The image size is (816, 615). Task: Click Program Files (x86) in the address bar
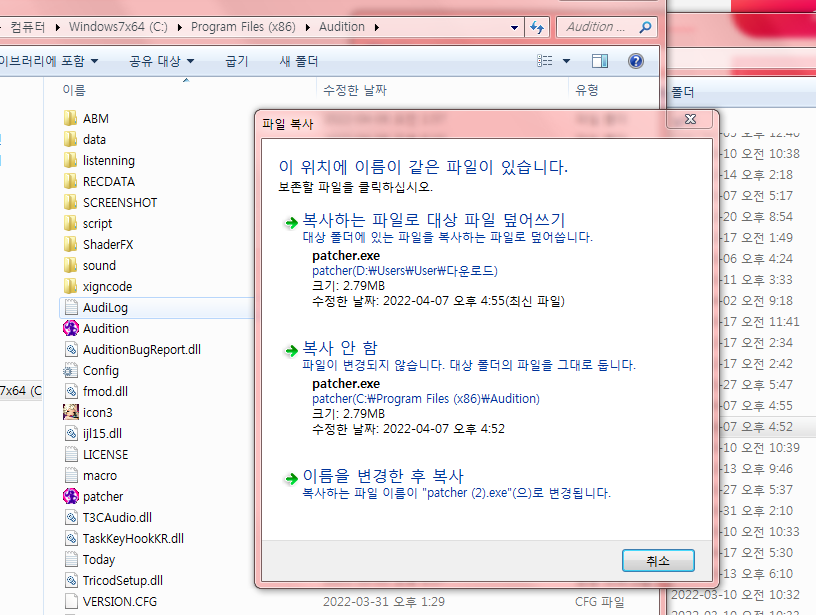tap(243, 27)
